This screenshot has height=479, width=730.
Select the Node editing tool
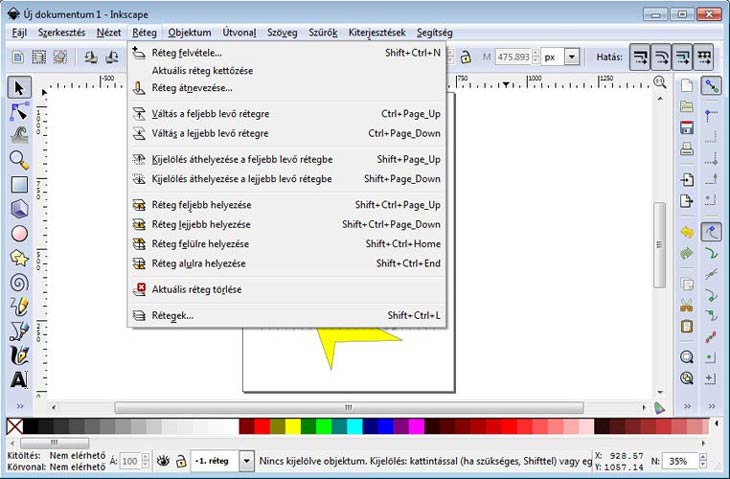pyautogui.click(x=19, y=111)
